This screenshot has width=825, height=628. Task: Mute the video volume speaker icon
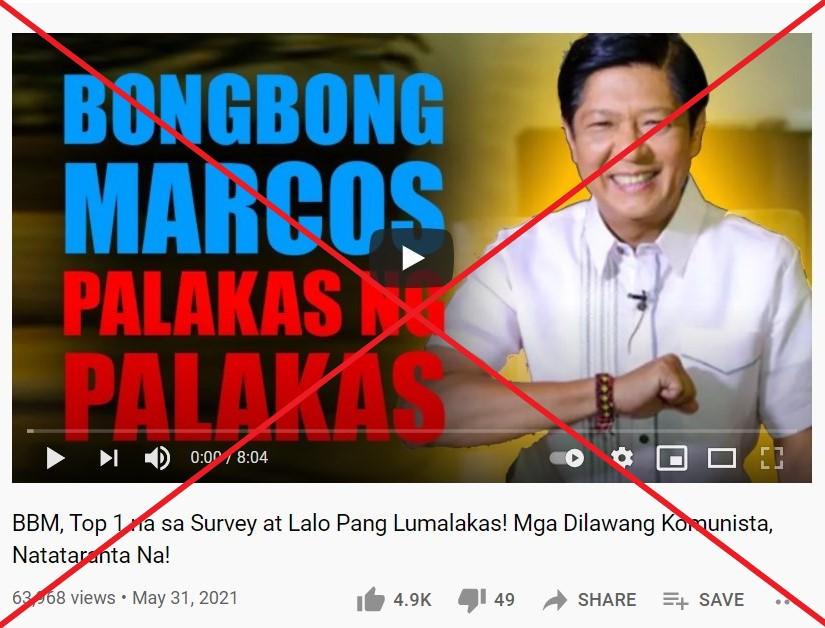157,458
